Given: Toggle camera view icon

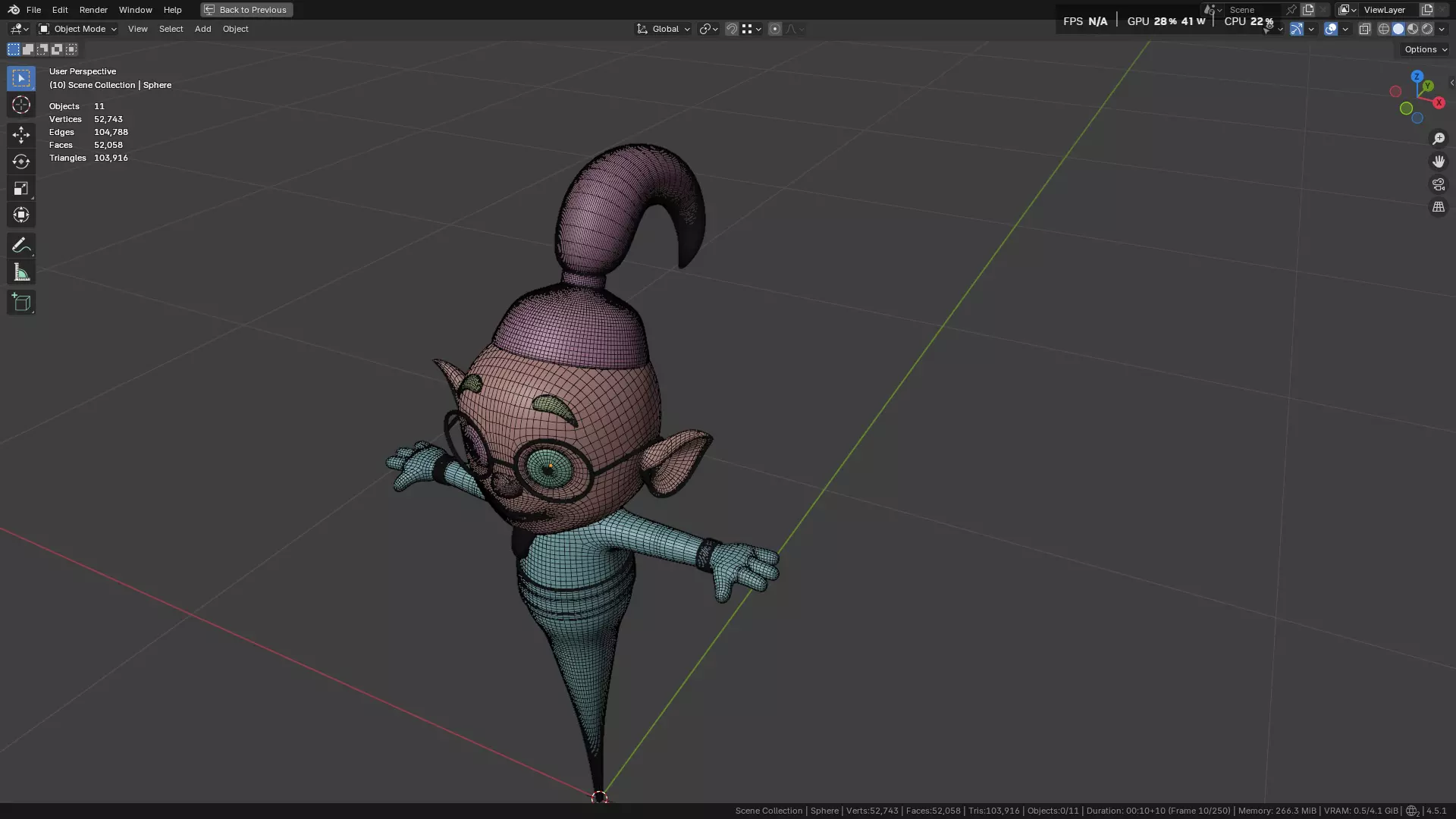Looking at the screenshot, I should (x=1439, y=184).
